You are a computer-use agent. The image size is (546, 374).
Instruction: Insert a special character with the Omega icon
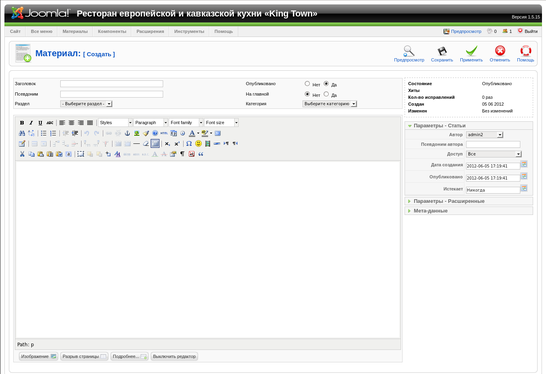189,143
